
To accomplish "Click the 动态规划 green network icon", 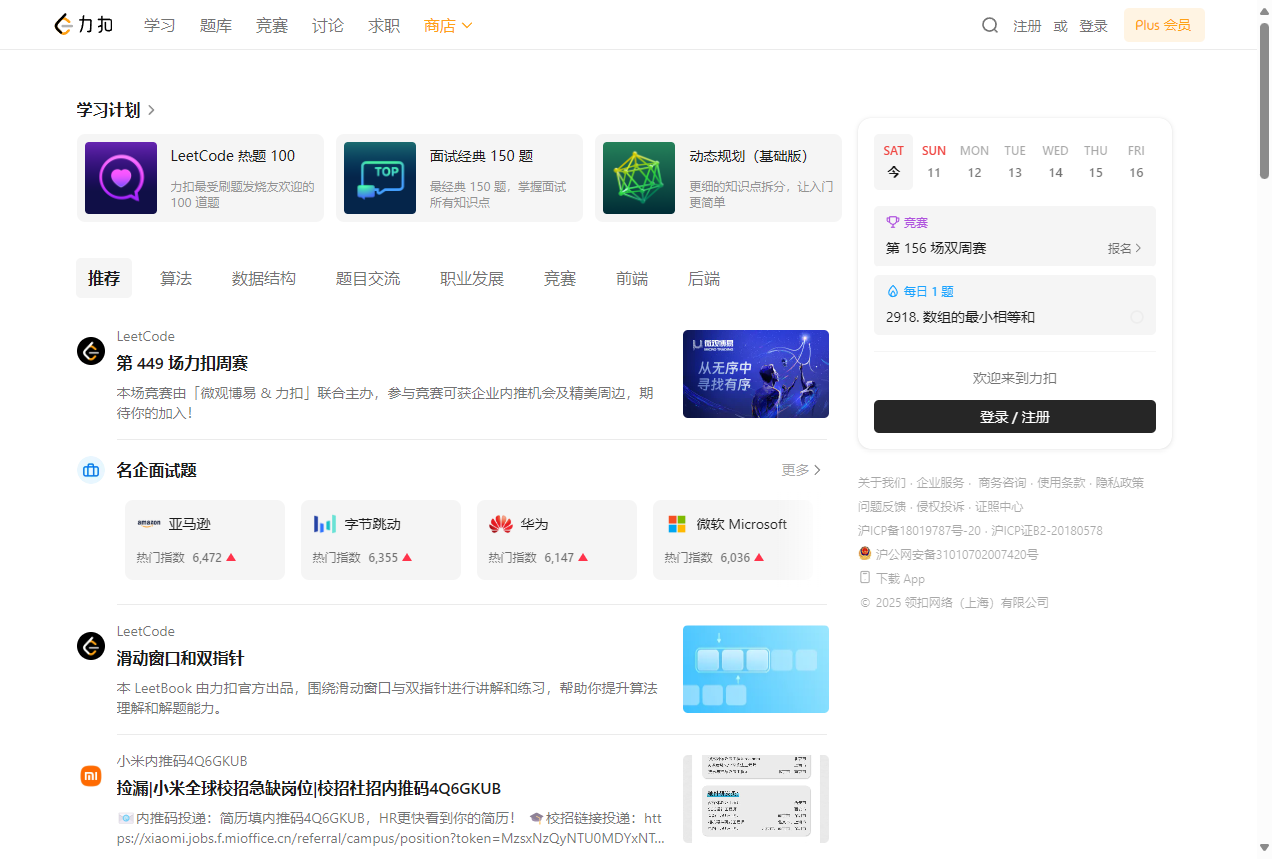I will (x=639, y=178).
